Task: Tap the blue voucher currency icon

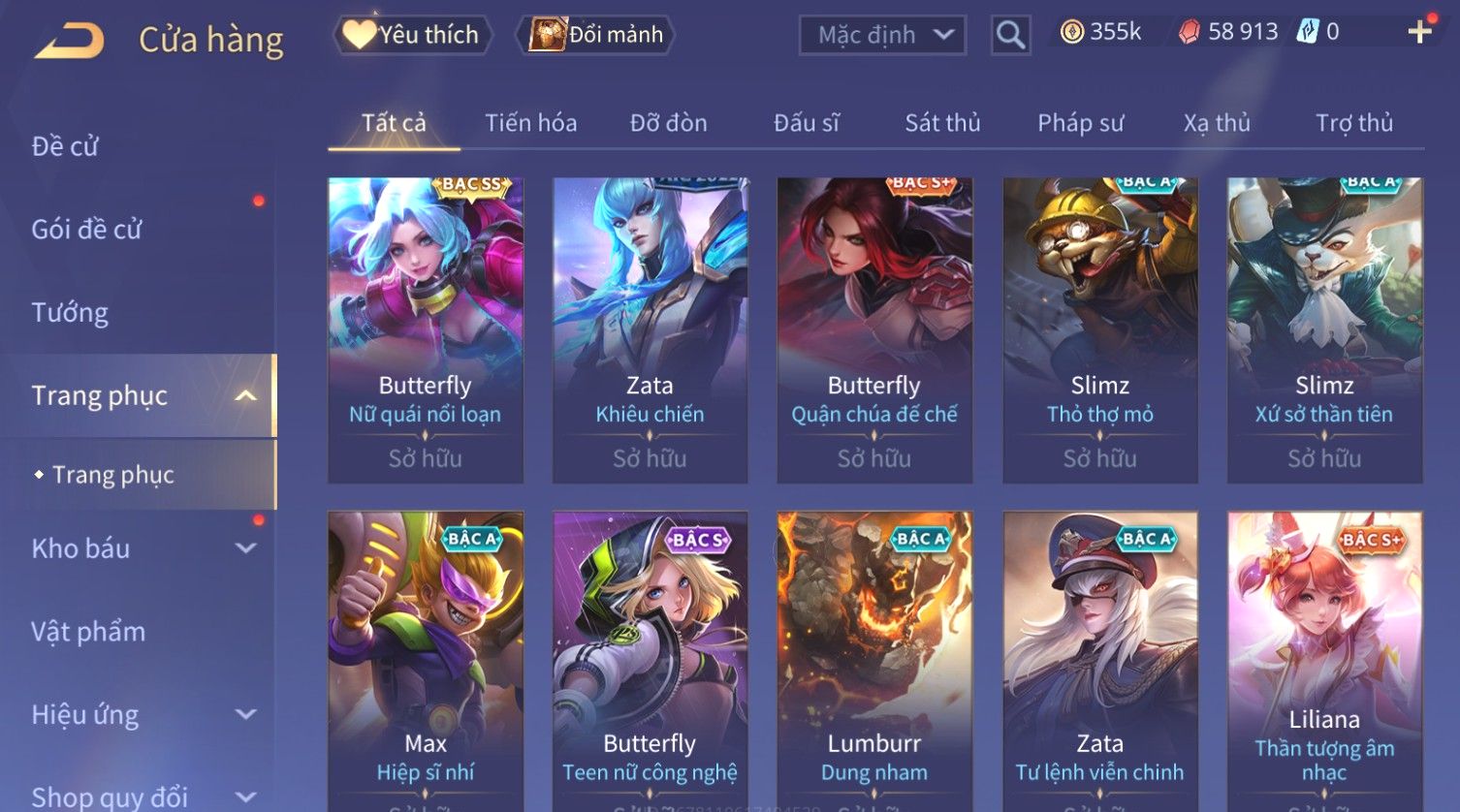Action: coord(1308,32)
